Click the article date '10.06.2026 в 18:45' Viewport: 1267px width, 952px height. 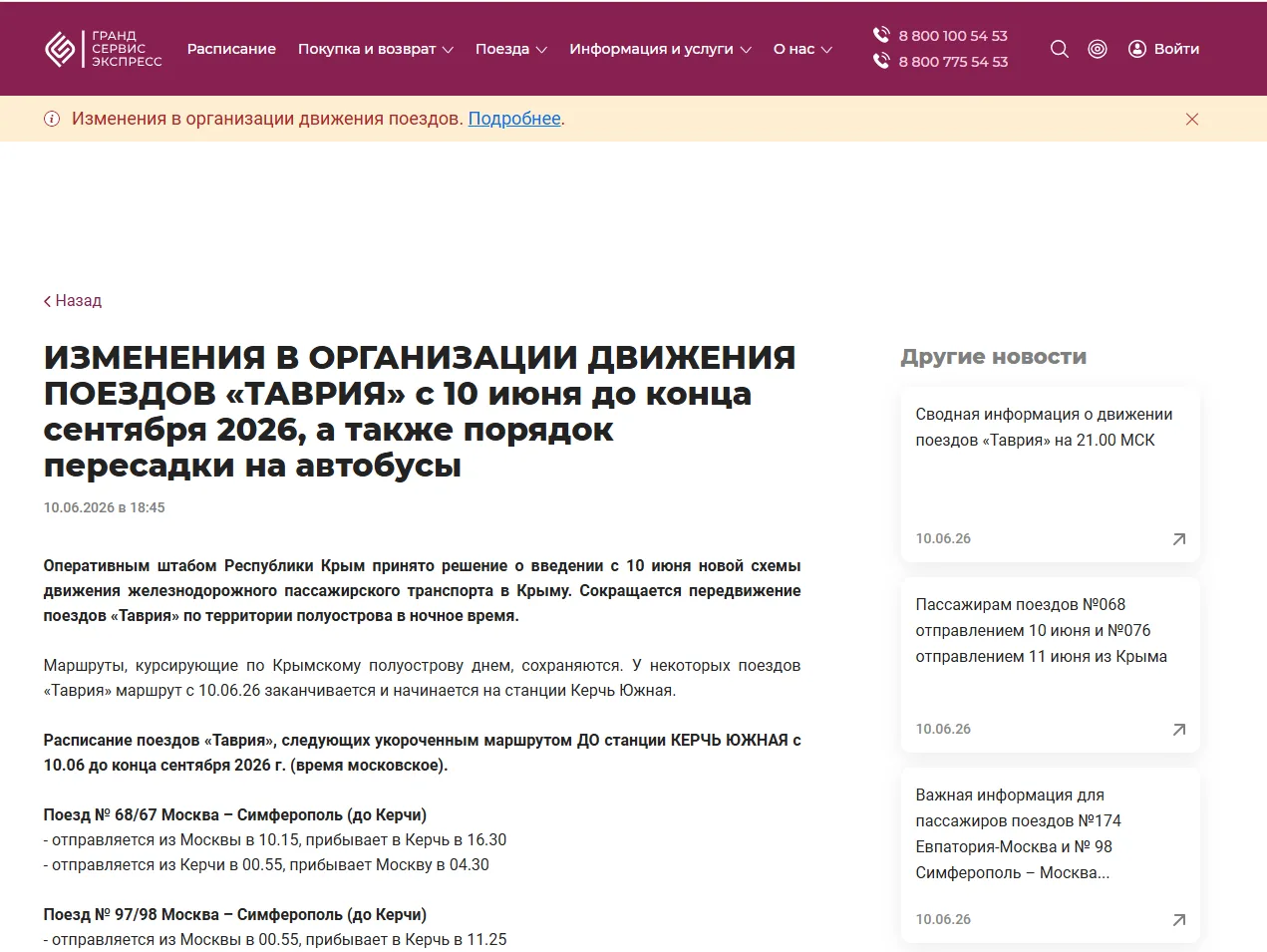[x=104, y=507]
